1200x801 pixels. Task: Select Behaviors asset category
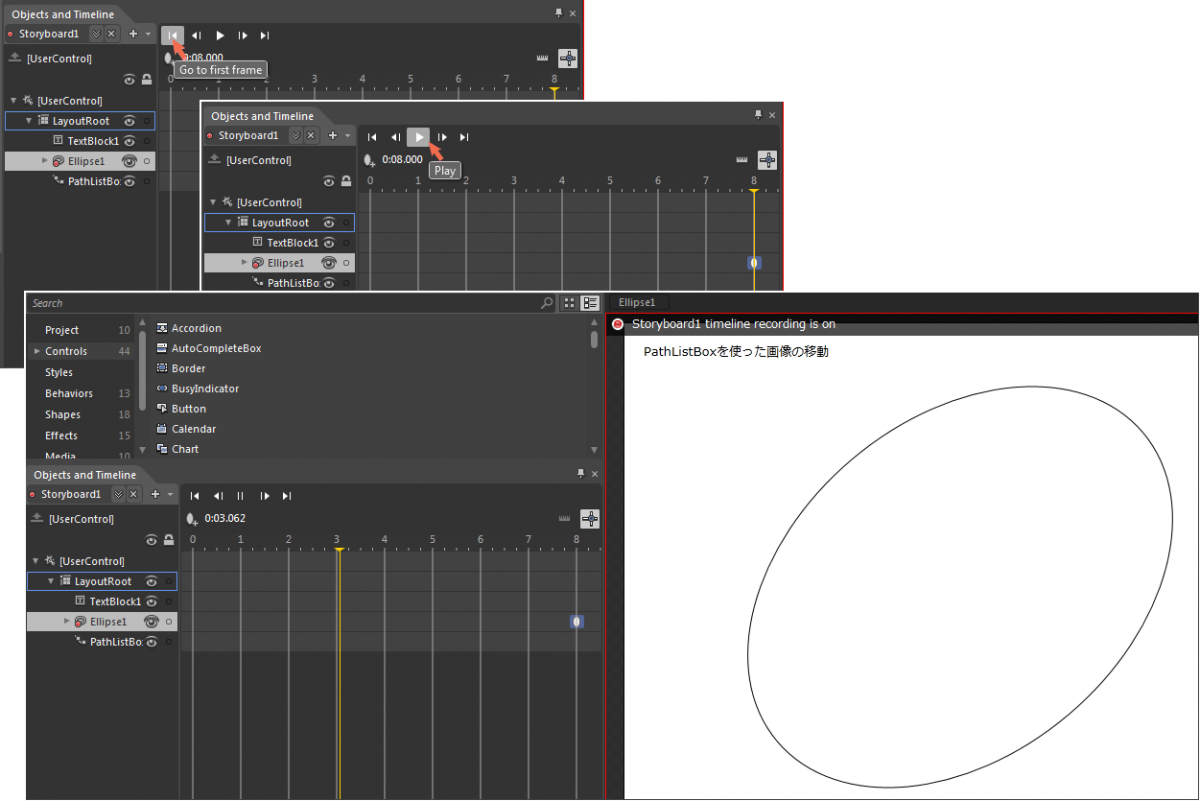pyautogui.click(x=69, y=393)
